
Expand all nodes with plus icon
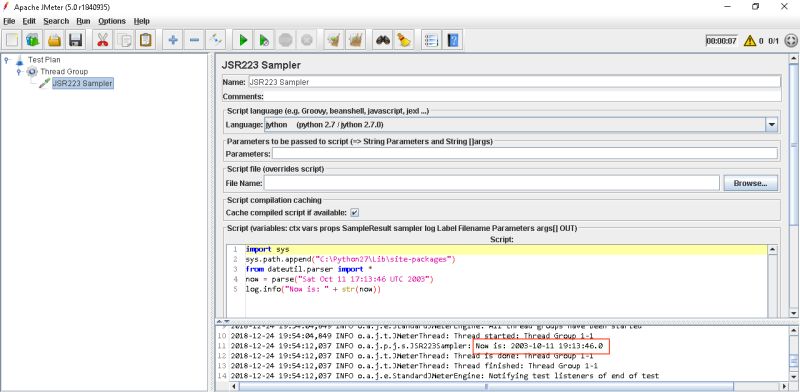173,40
